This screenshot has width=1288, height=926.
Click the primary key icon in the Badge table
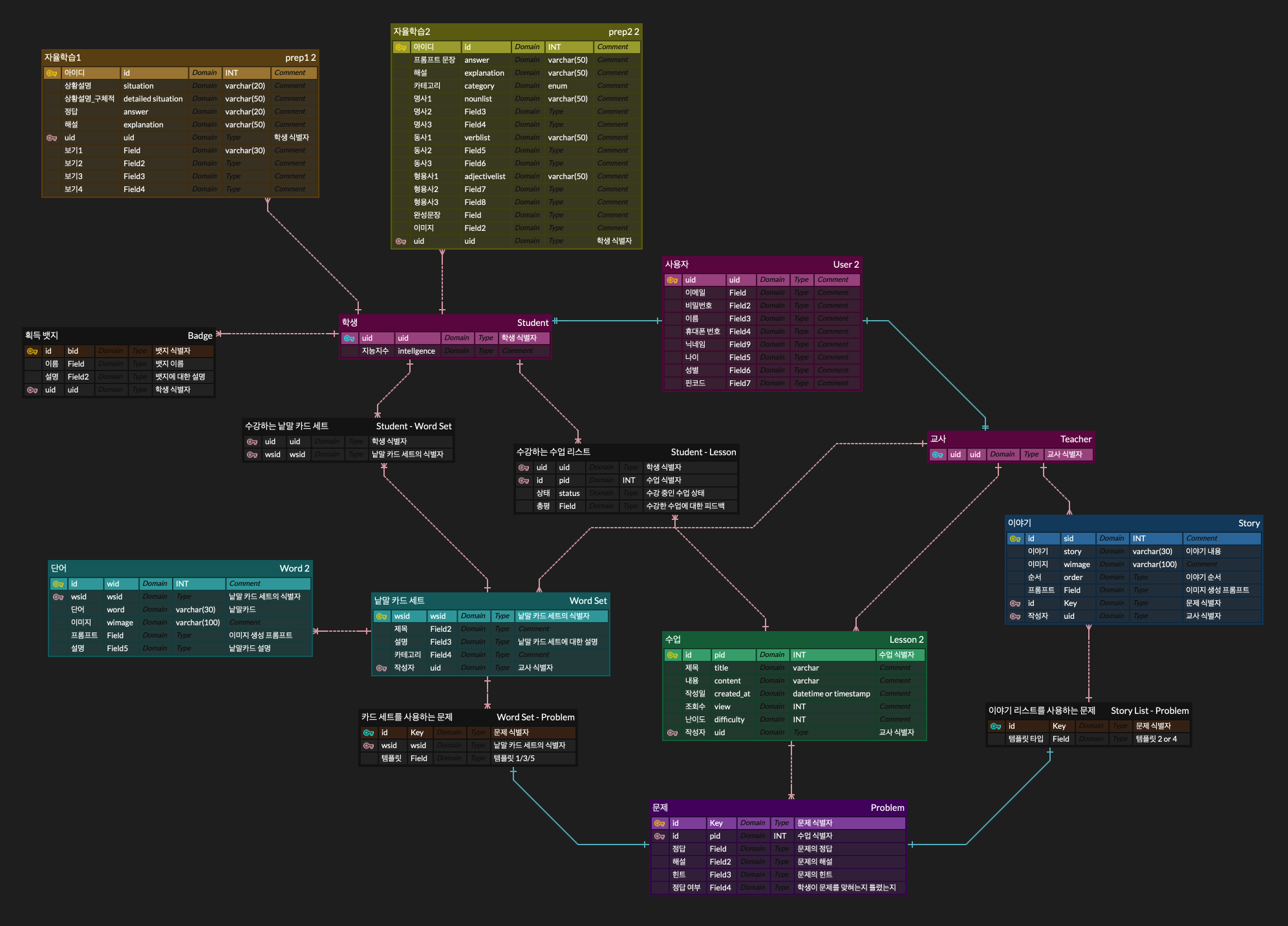(32, 351)
